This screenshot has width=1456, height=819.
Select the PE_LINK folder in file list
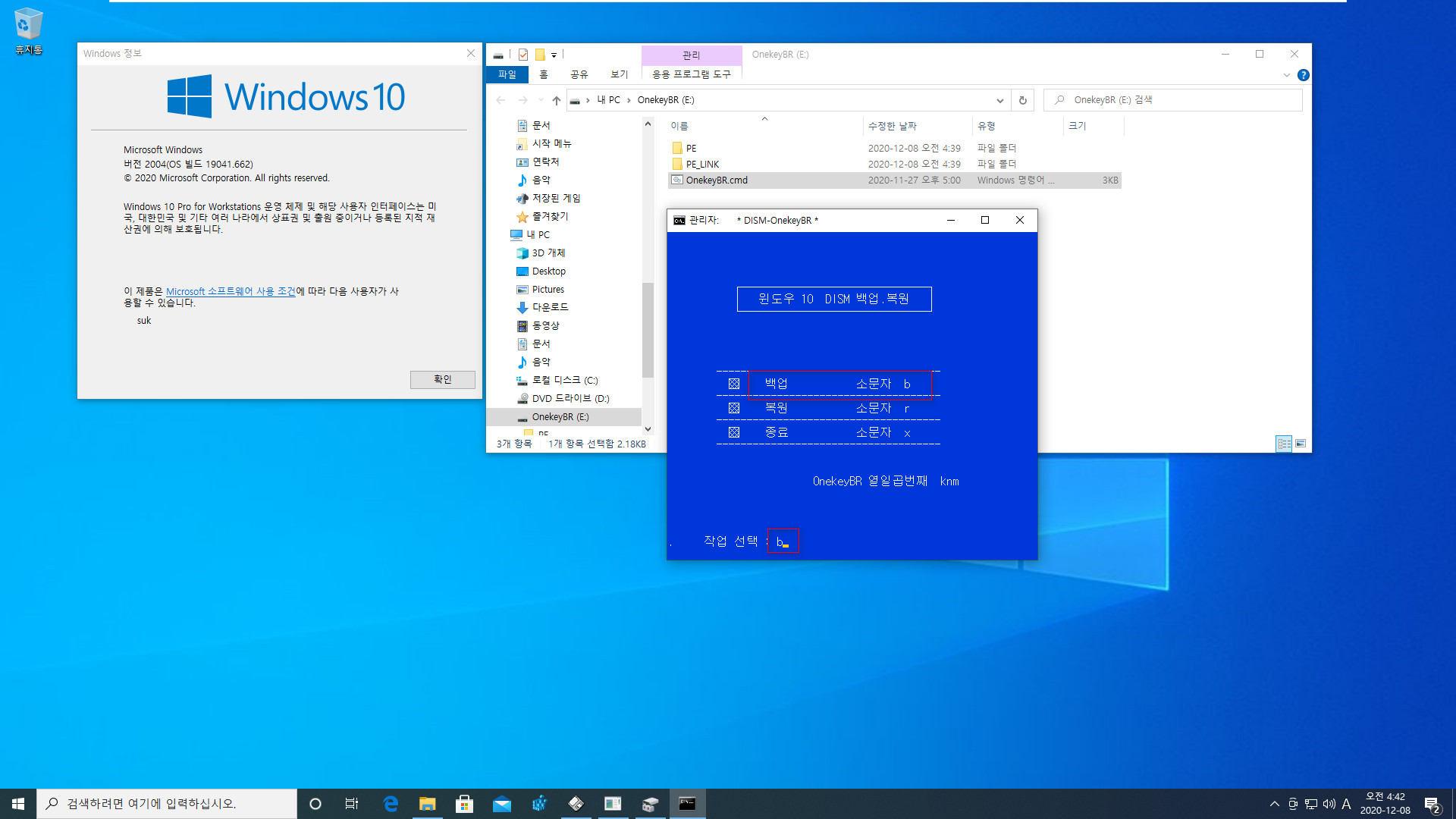pos(702,164)
